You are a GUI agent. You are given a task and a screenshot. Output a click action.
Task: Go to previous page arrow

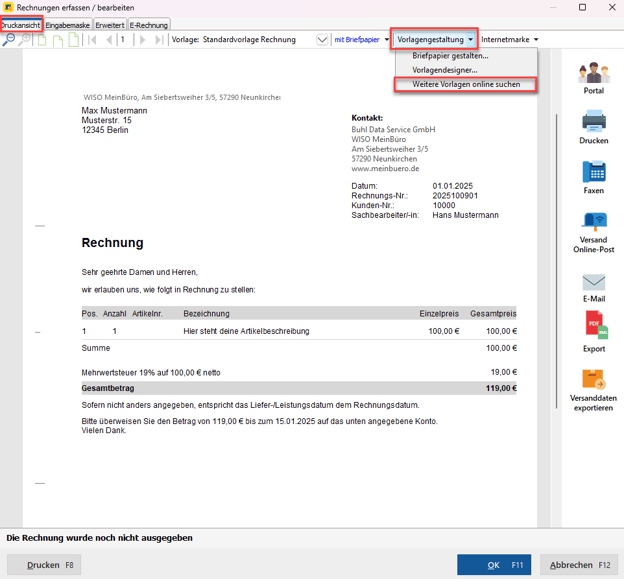(x=109, y=40)
